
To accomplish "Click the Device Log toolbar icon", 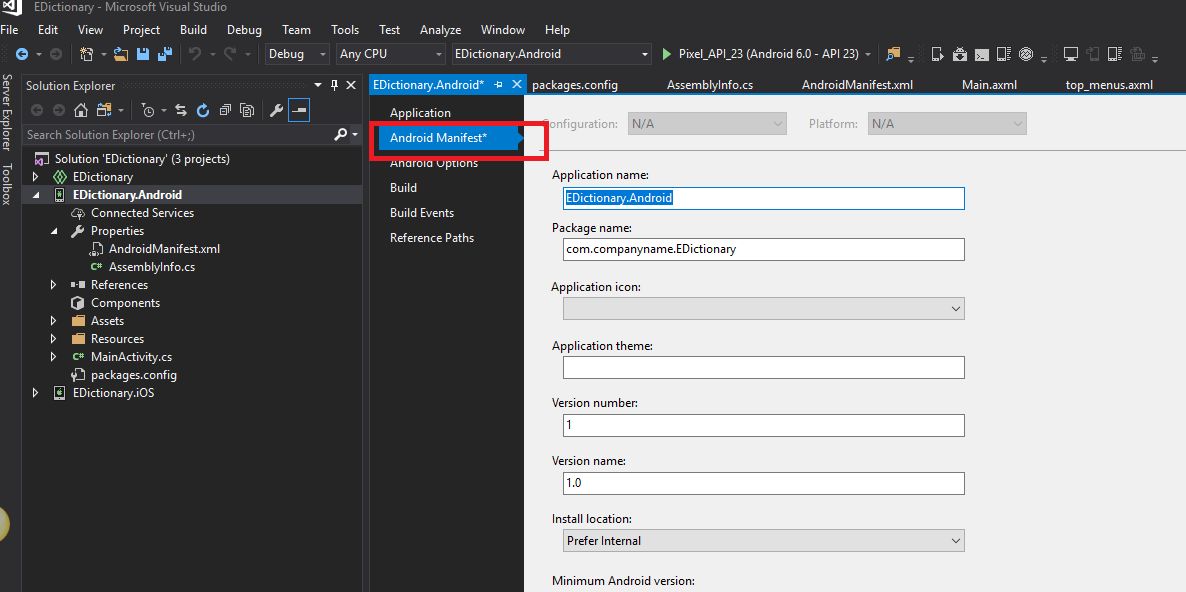I will point(1003,54).
